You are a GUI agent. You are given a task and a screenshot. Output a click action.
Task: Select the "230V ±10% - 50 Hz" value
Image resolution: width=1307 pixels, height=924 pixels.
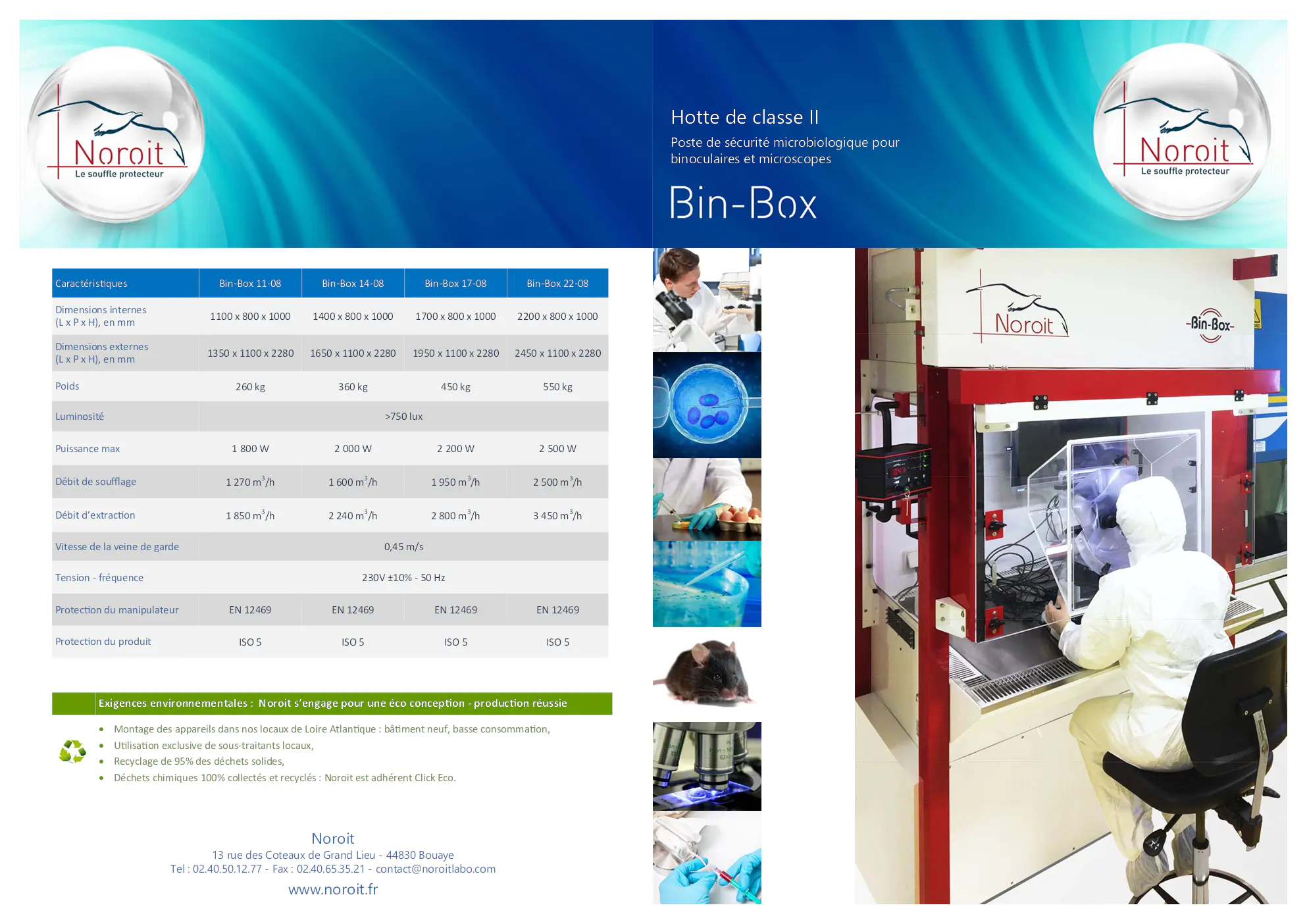[403, 578]
